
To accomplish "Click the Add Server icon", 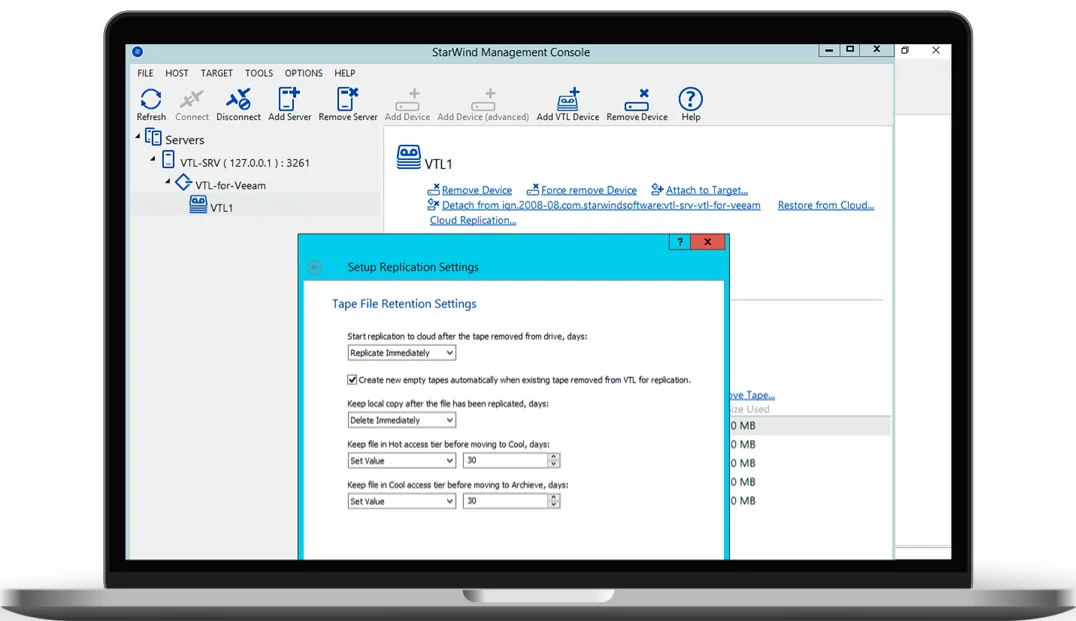I will pos(289,99).
